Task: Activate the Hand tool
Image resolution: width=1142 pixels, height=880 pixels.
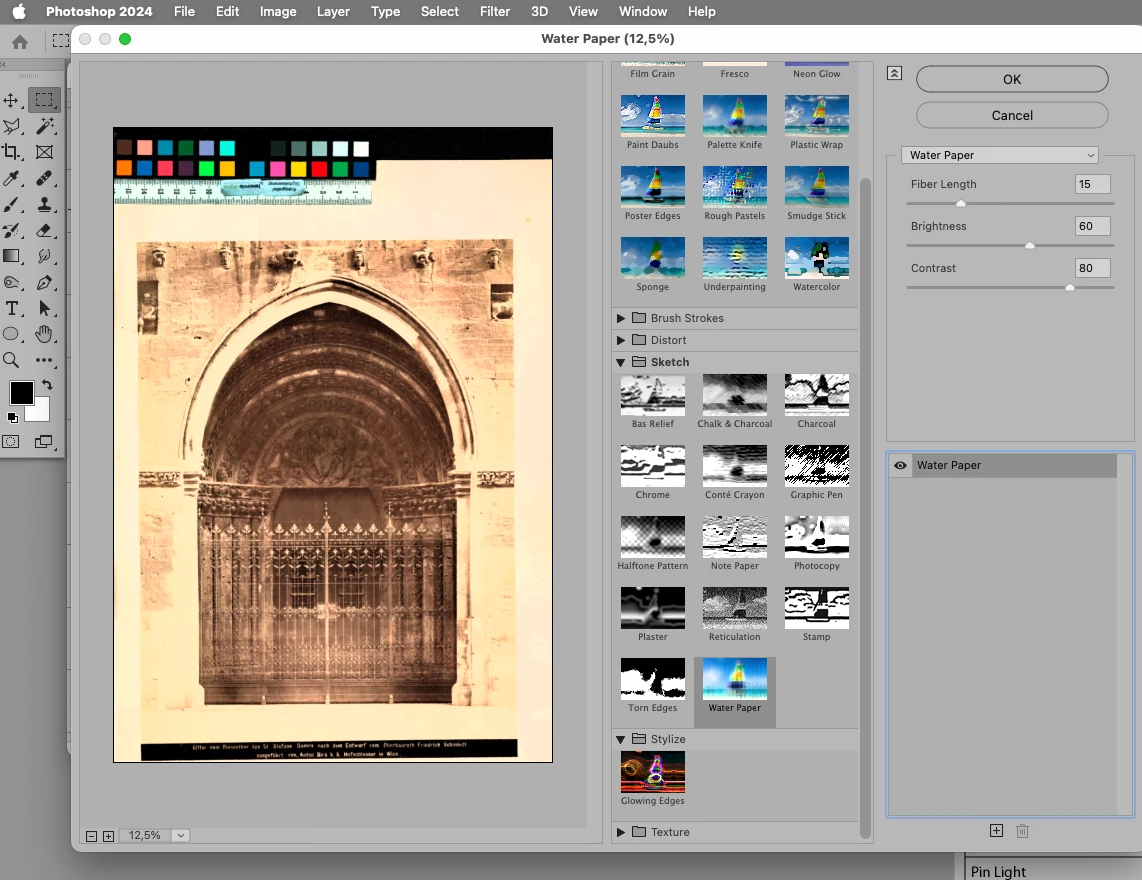Action: [44, 334]
